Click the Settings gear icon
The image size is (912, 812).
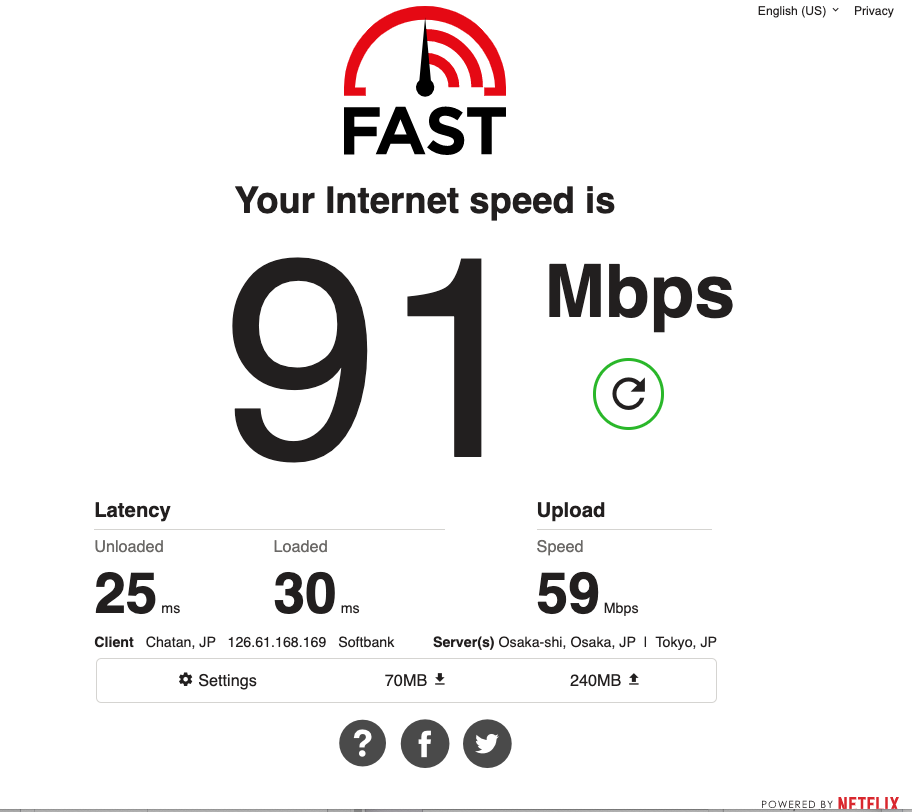186,679
